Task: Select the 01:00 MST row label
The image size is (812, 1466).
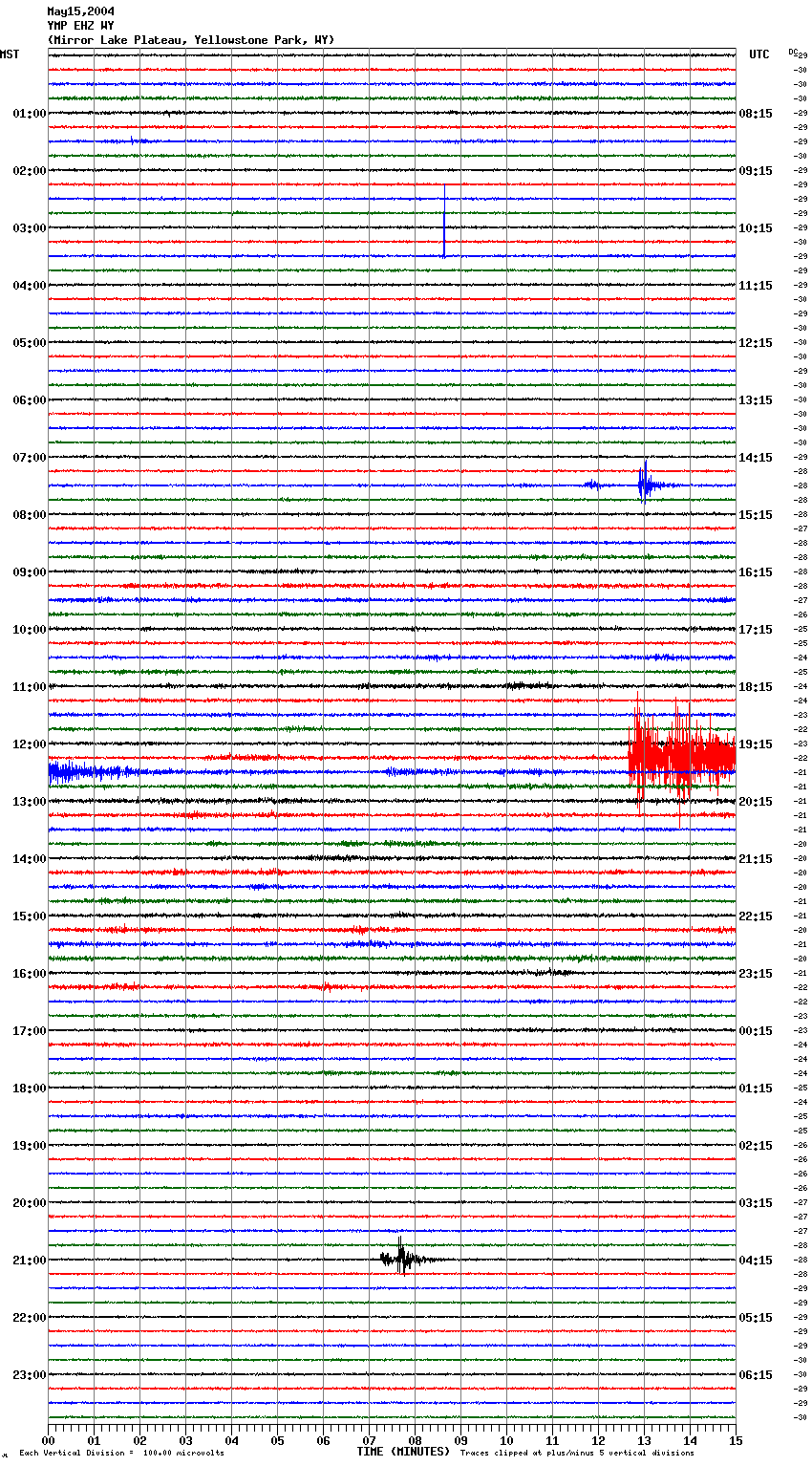Action: click(x=30, y=114)
